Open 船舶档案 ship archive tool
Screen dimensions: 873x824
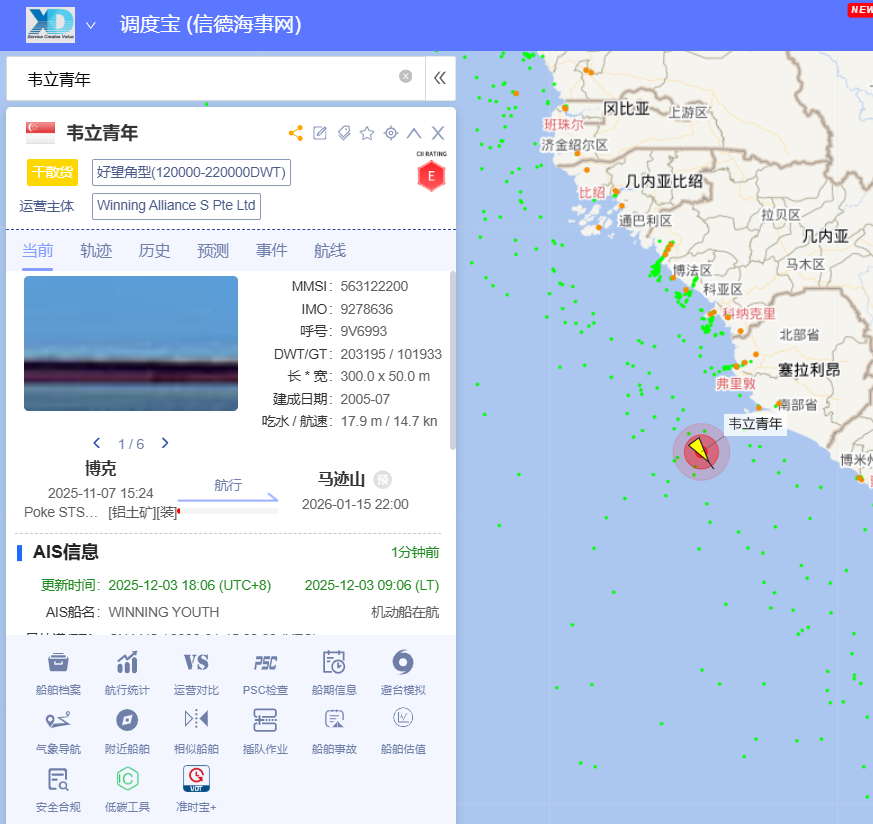tap(58, 672)
